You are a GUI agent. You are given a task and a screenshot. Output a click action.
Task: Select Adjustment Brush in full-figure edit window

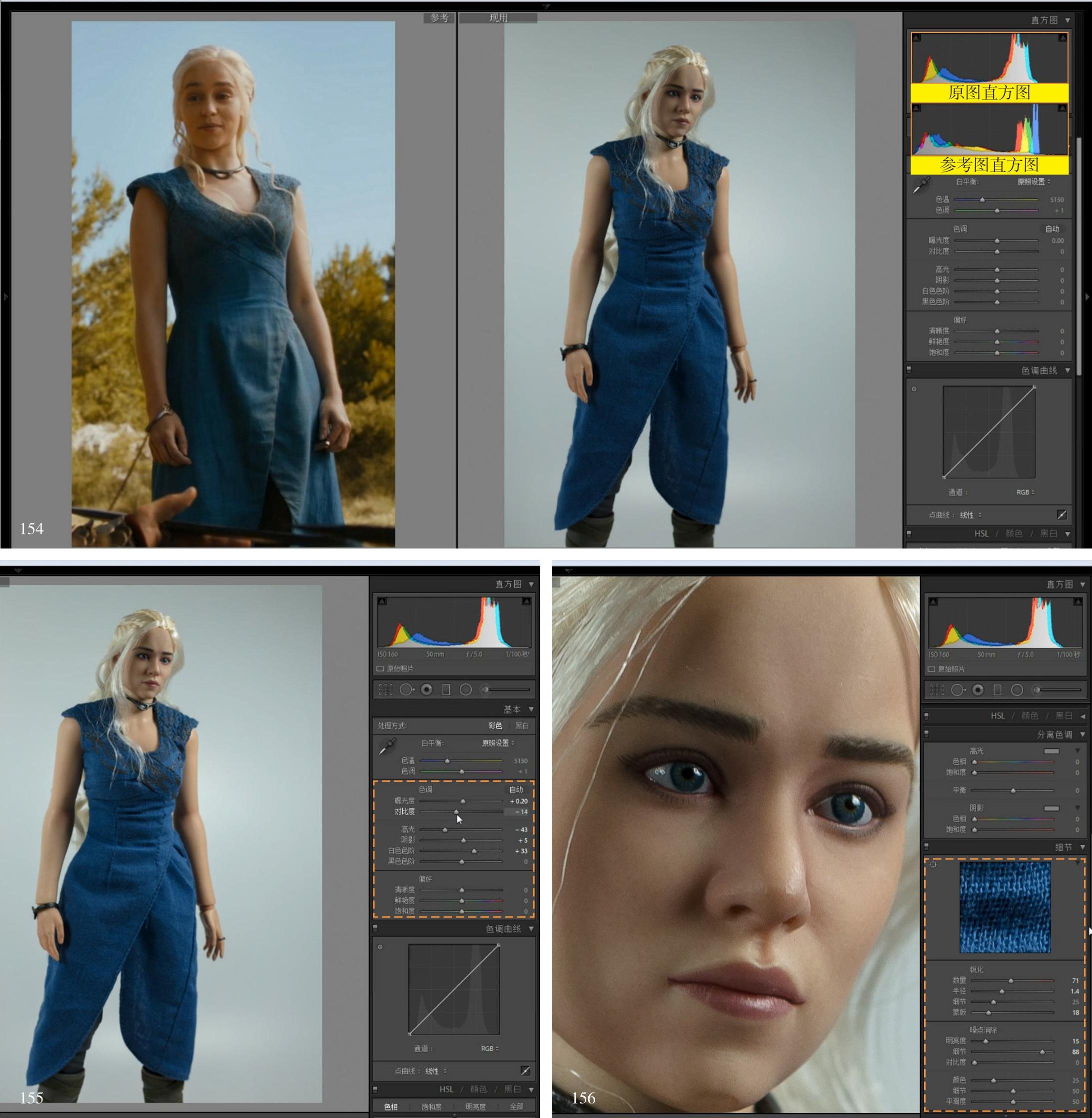506,689
